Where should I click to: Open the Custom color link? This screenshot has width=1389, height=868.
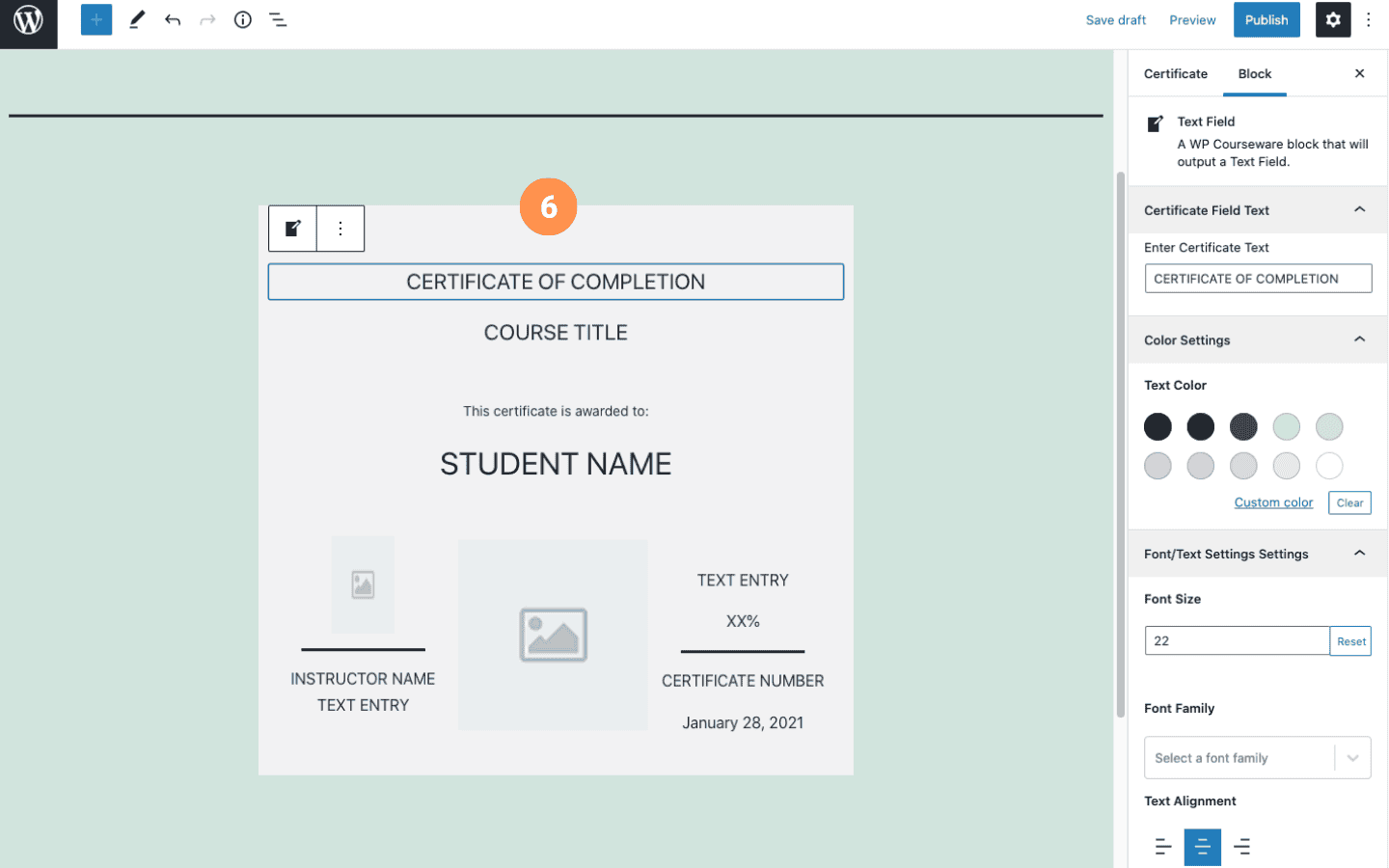(x=1273, y=502)
